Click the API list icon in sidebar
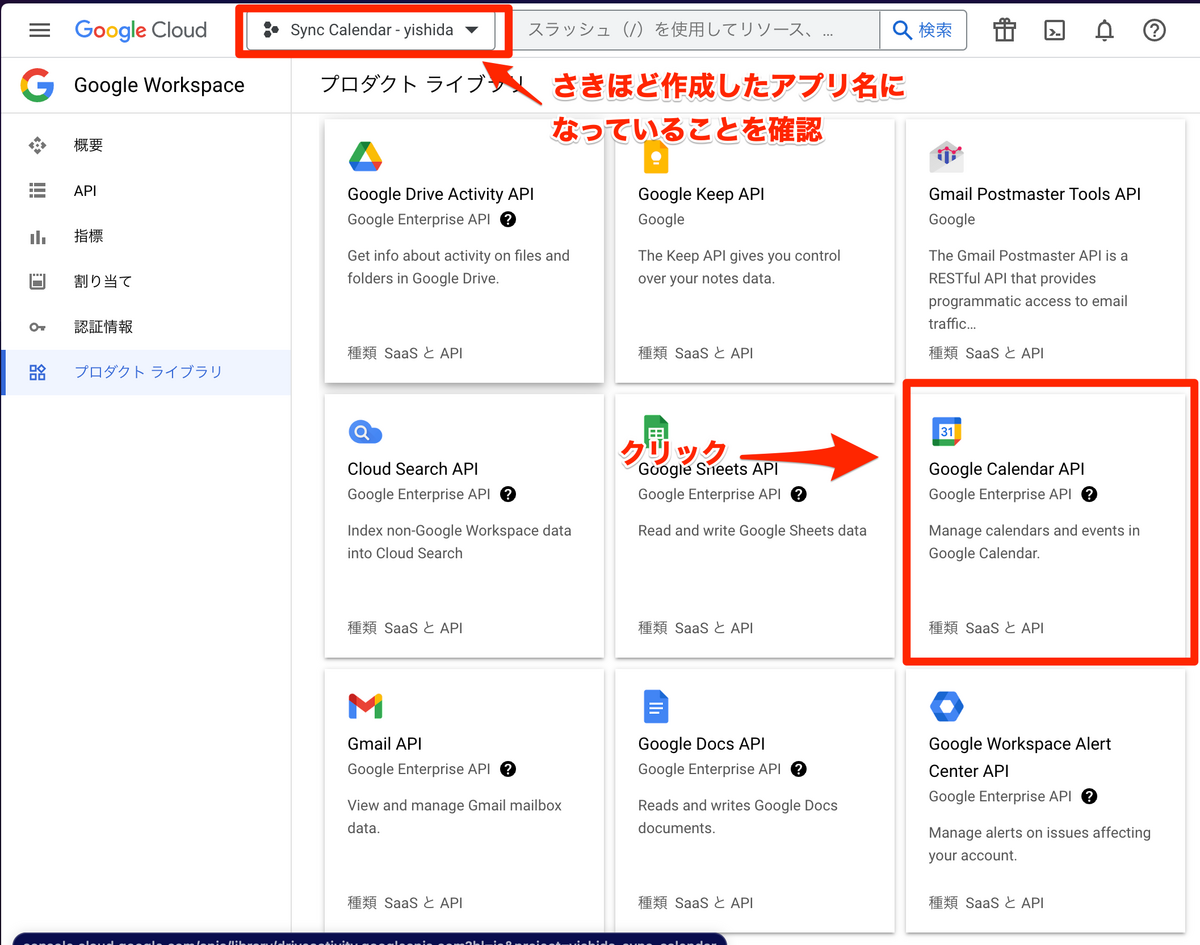 38,190
